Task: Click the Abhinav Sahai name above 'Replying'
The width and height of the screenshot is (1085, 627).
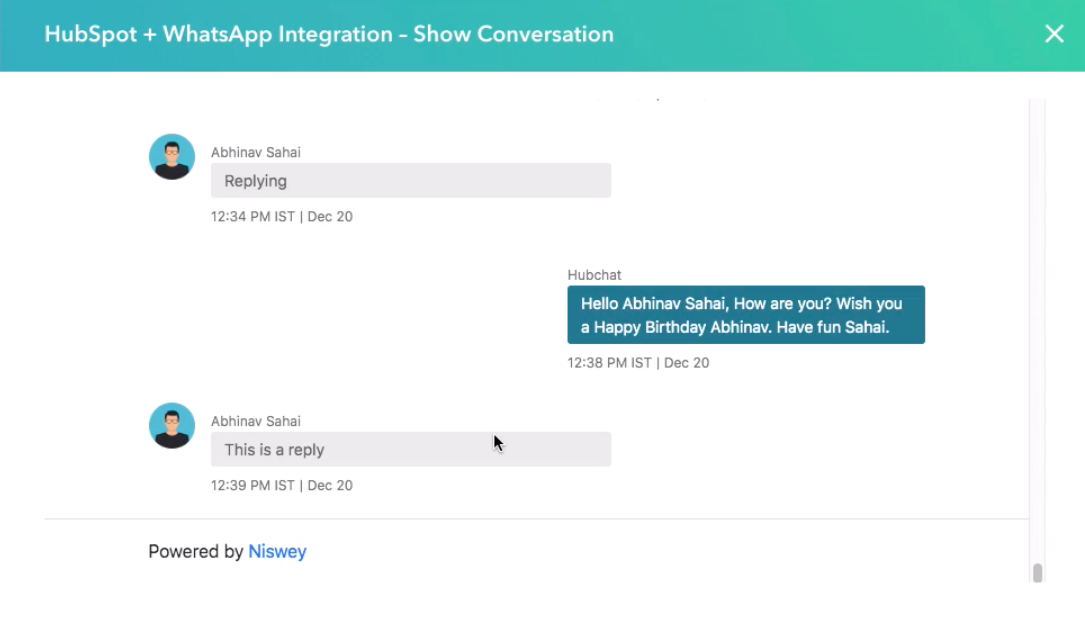Action: coord(255,152)
